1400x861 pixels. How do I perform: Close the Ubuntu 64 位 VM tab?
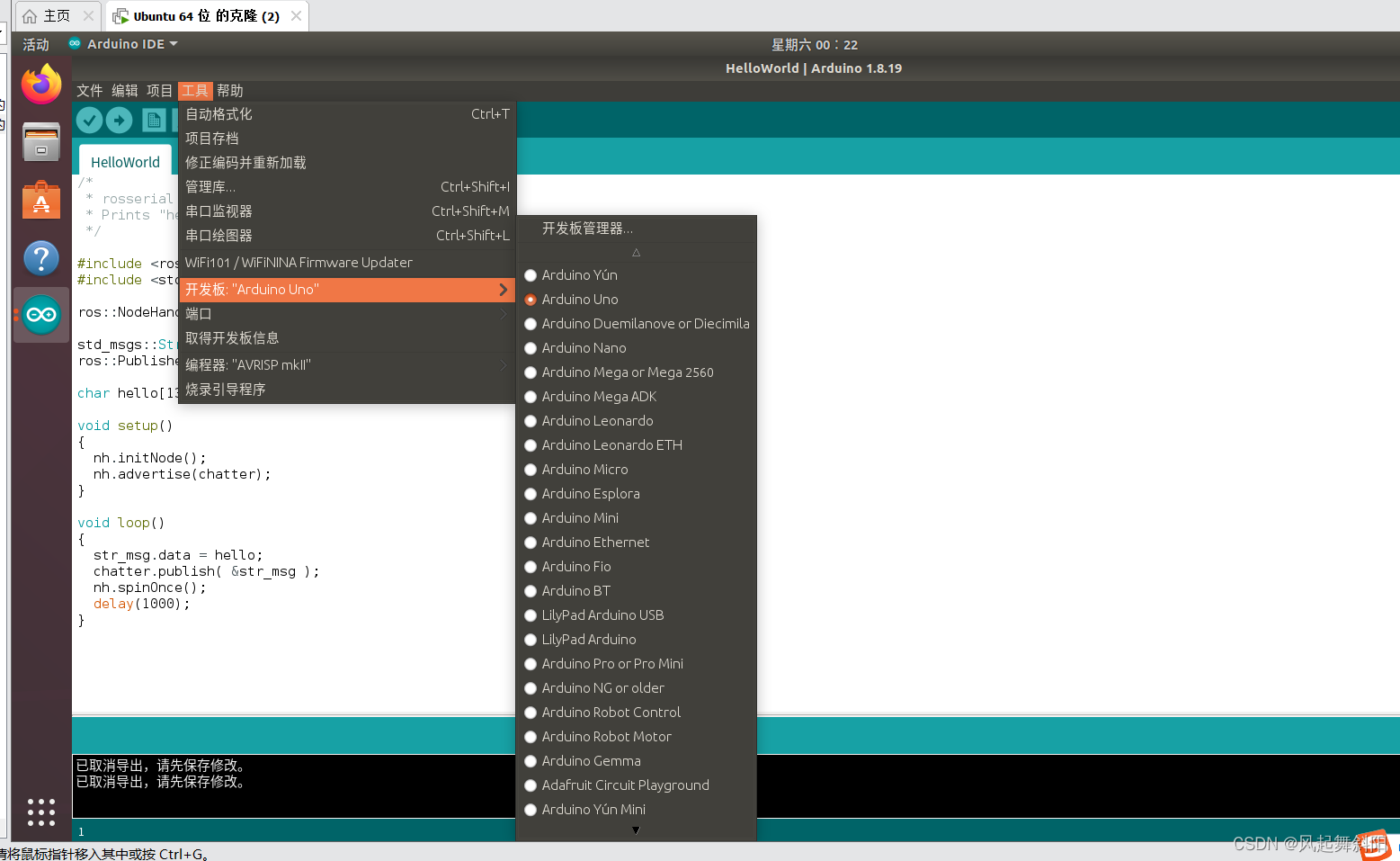296,16
